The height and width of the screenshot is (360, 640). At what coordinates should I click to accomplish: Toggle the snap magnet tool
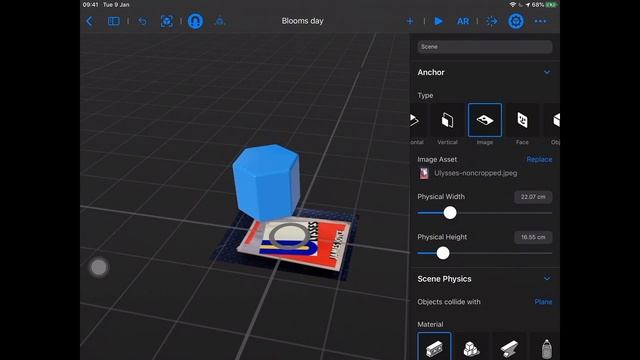[195, 21]
